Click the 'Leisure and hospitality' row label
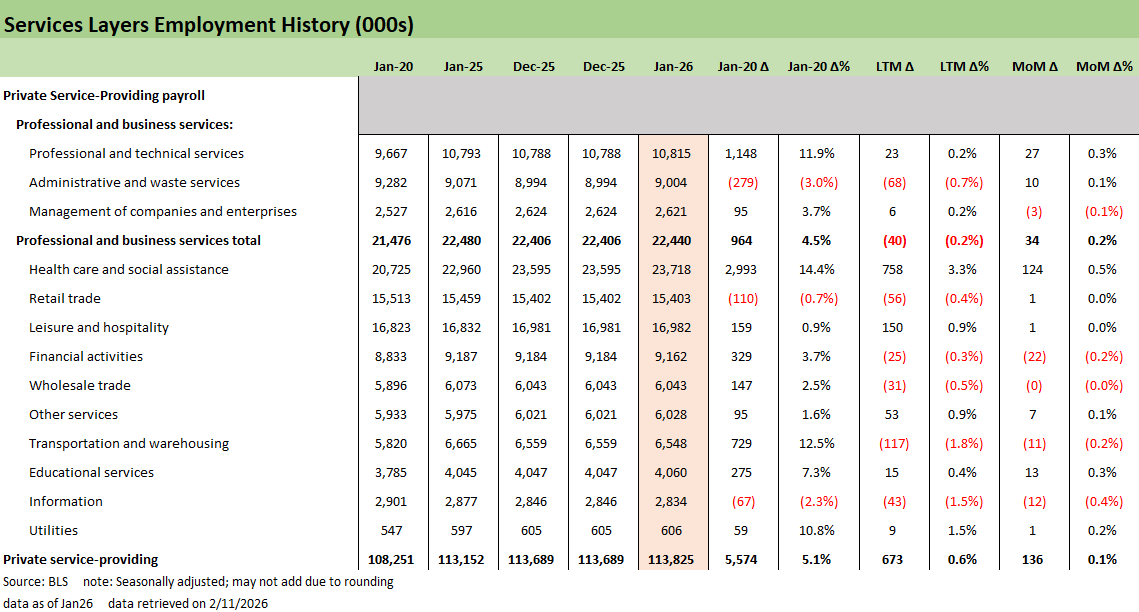 99,327
